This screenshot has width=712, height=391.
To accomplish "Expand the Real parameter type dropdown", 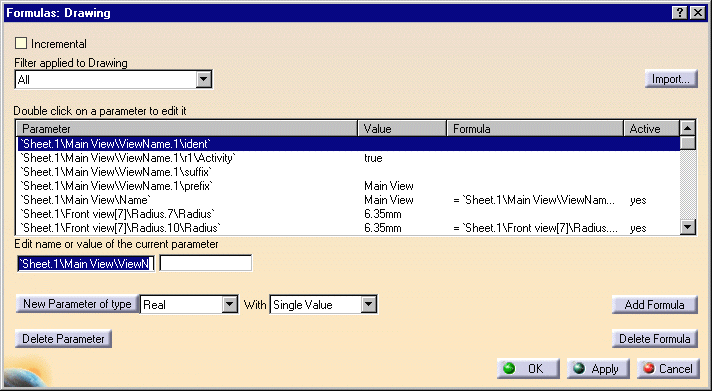I will 230,304.
